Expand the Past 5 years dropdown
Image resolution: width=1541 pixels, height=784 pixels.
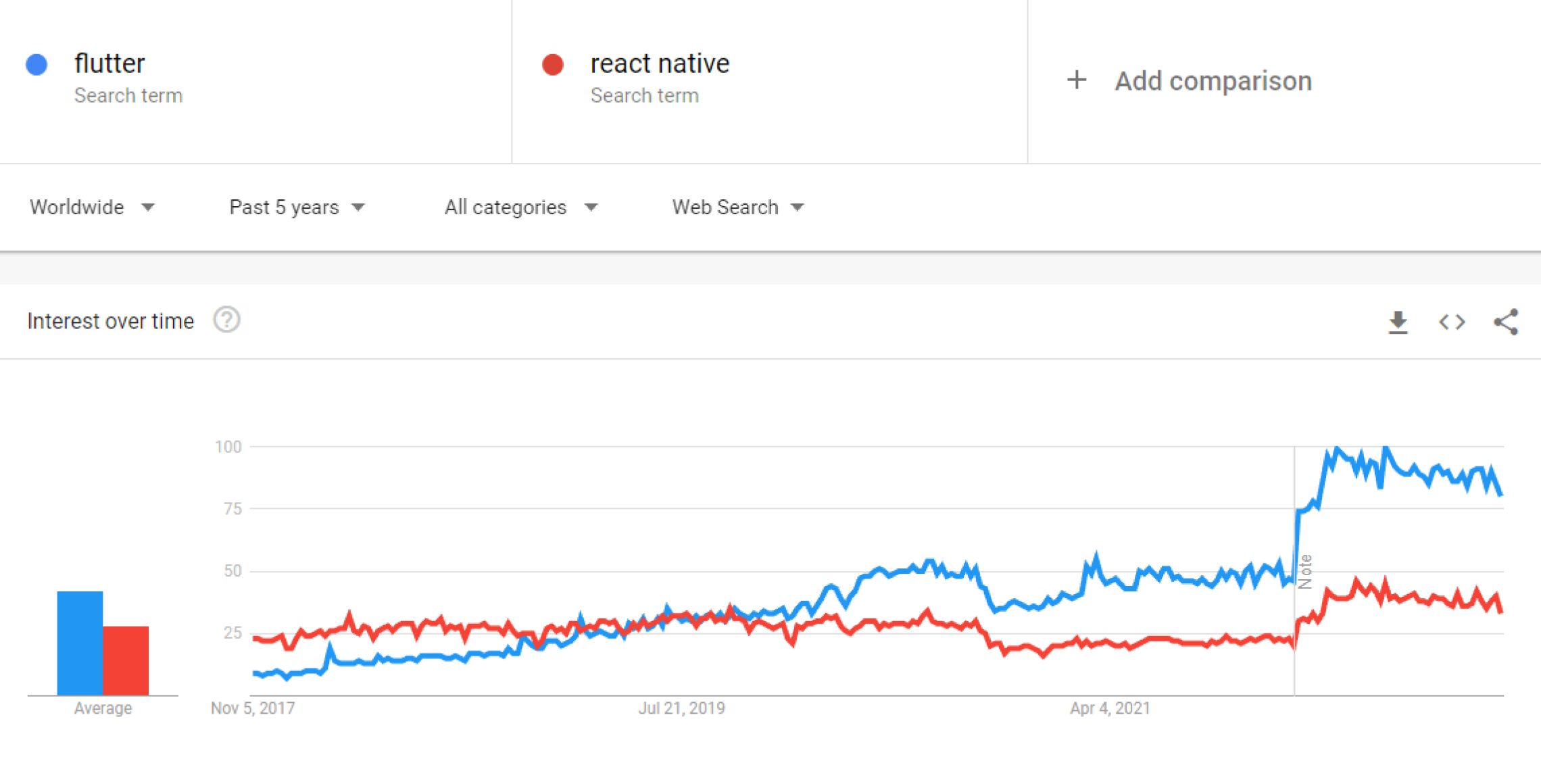click(x=297, y=207)
